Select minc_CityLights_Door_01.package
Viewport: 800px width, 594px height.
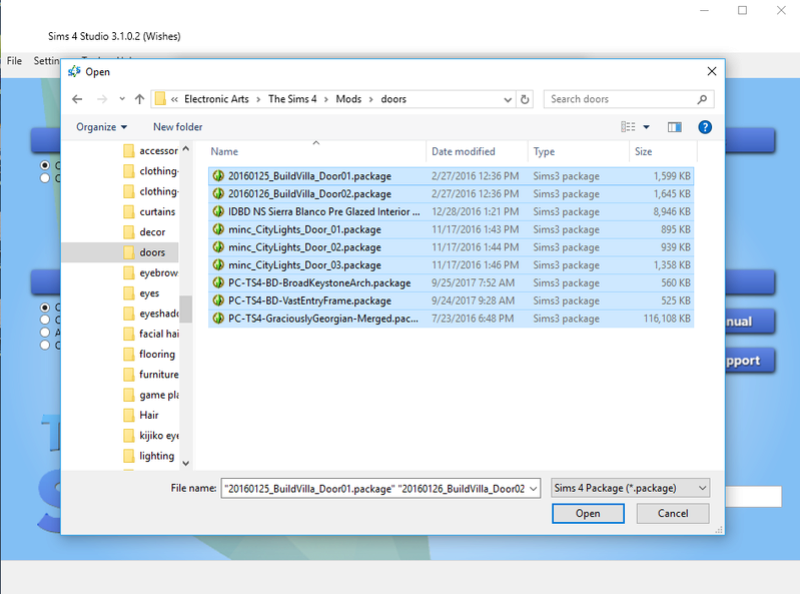click(451, 230)
